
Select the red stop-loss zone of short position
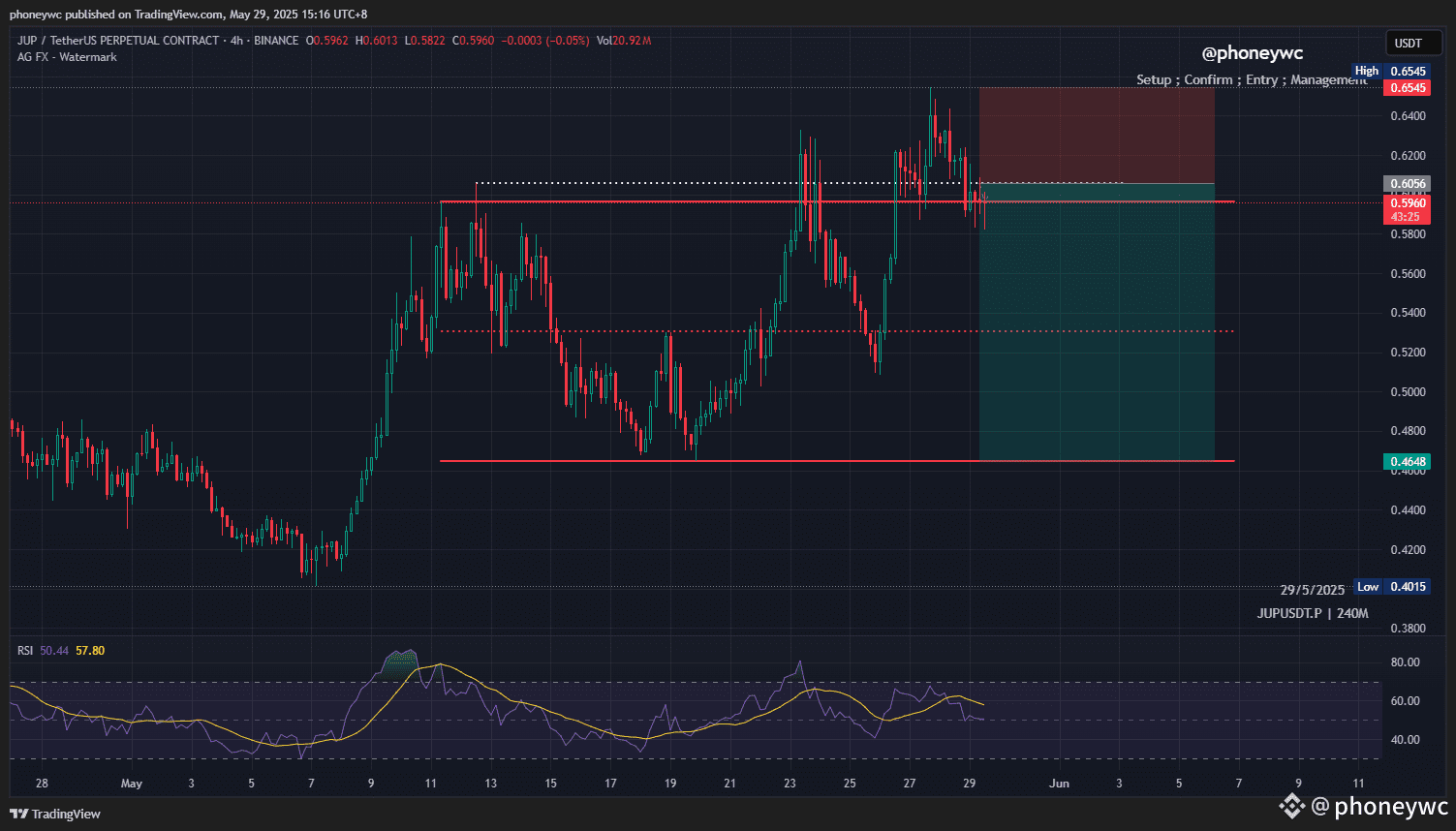coord(1097,136)
